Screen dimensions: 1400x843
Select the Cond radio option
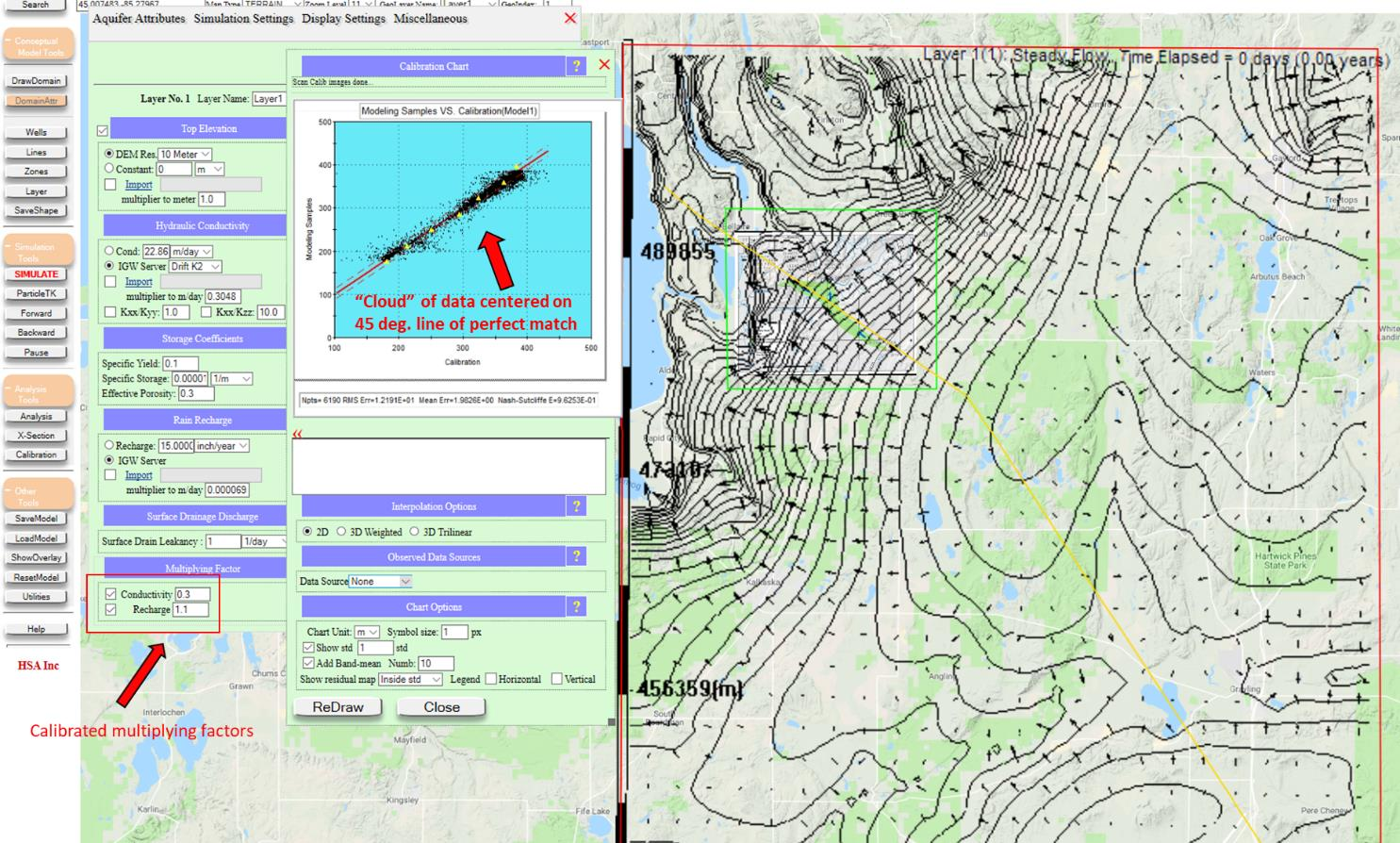[109, 251]
